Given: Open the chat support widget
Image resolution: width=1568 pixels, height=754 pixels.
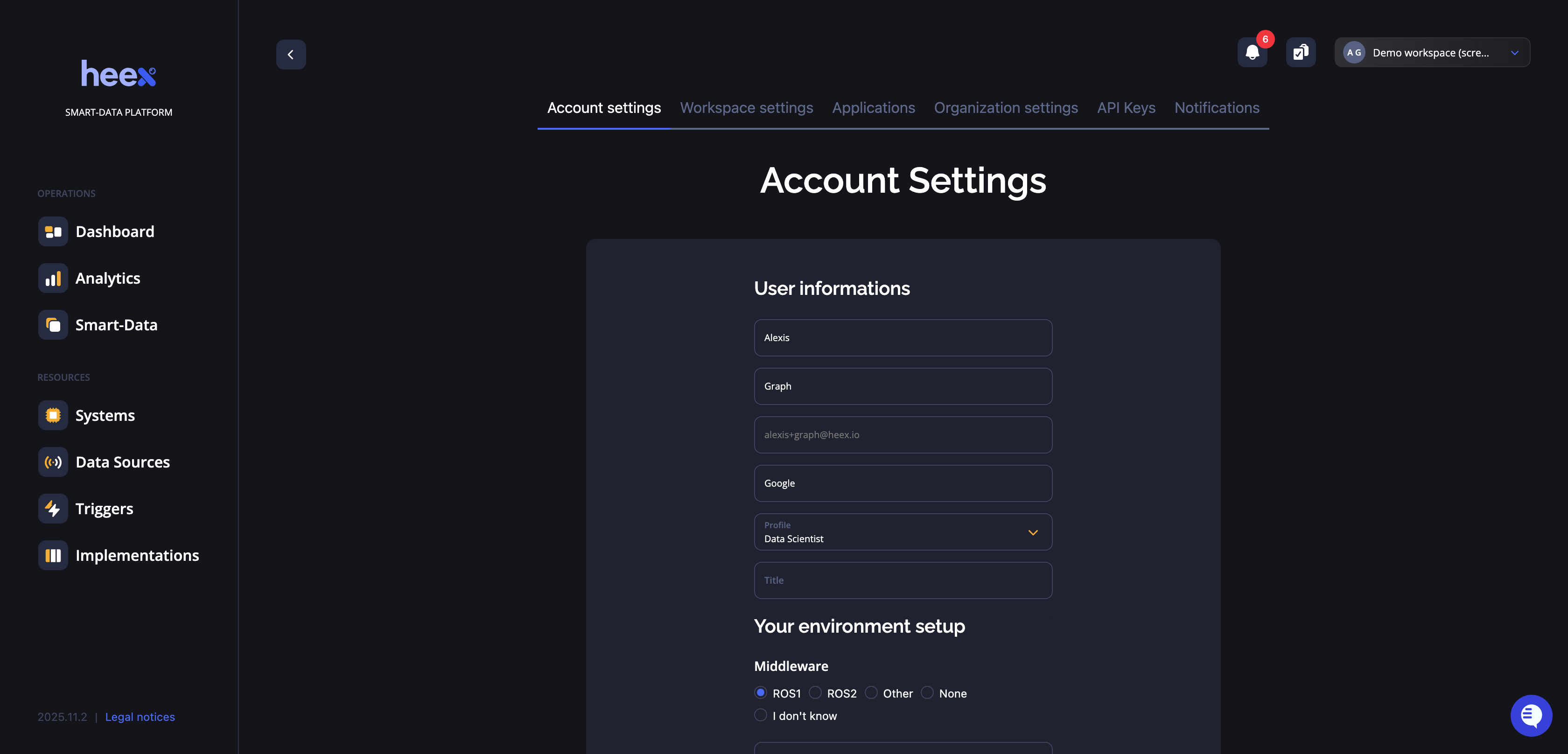Looking at the screenshot, I should (x=1532, y=715).
